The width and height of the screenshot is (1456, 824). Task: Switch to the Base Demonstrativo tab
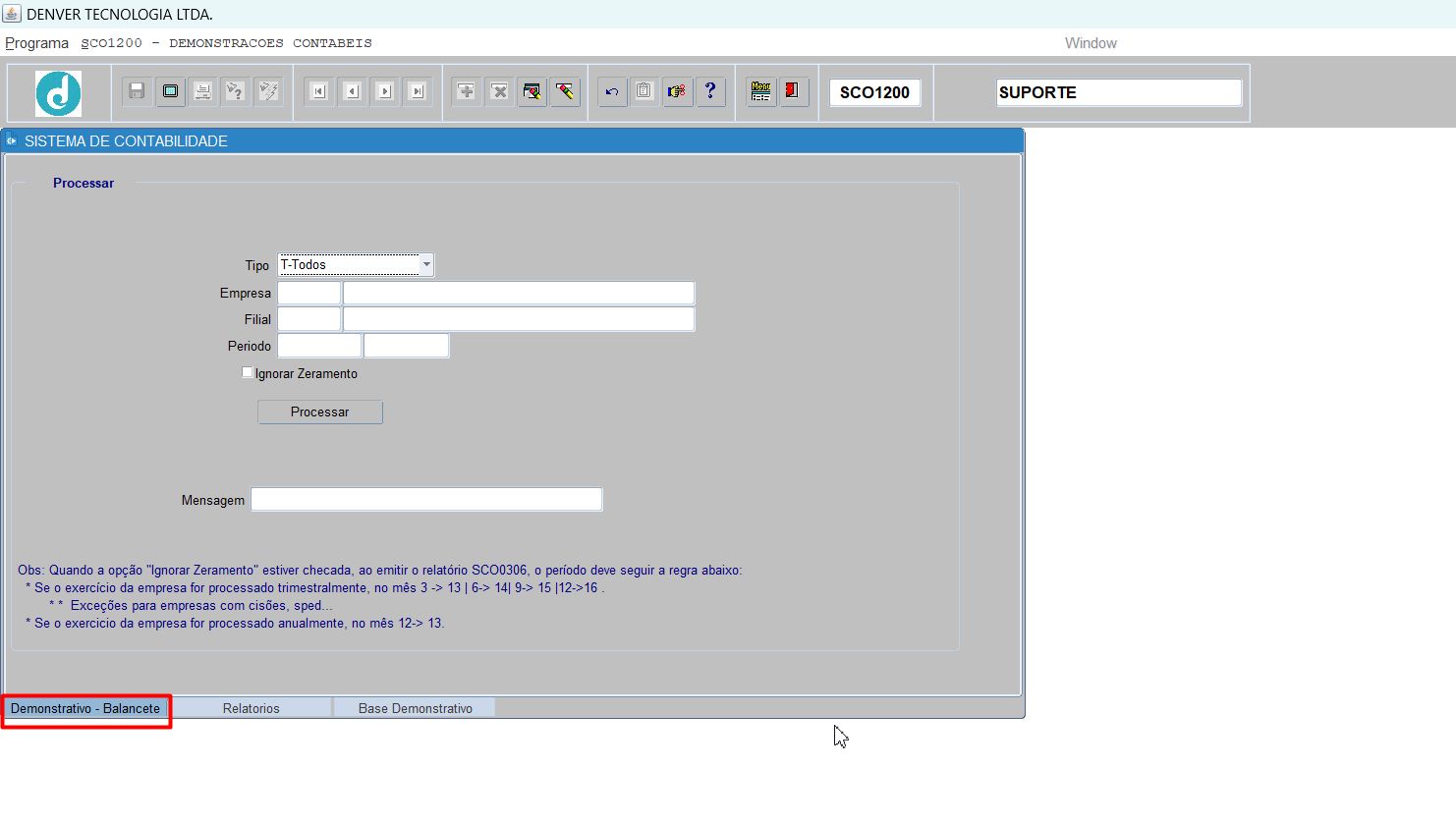click(x=415, y=708)
